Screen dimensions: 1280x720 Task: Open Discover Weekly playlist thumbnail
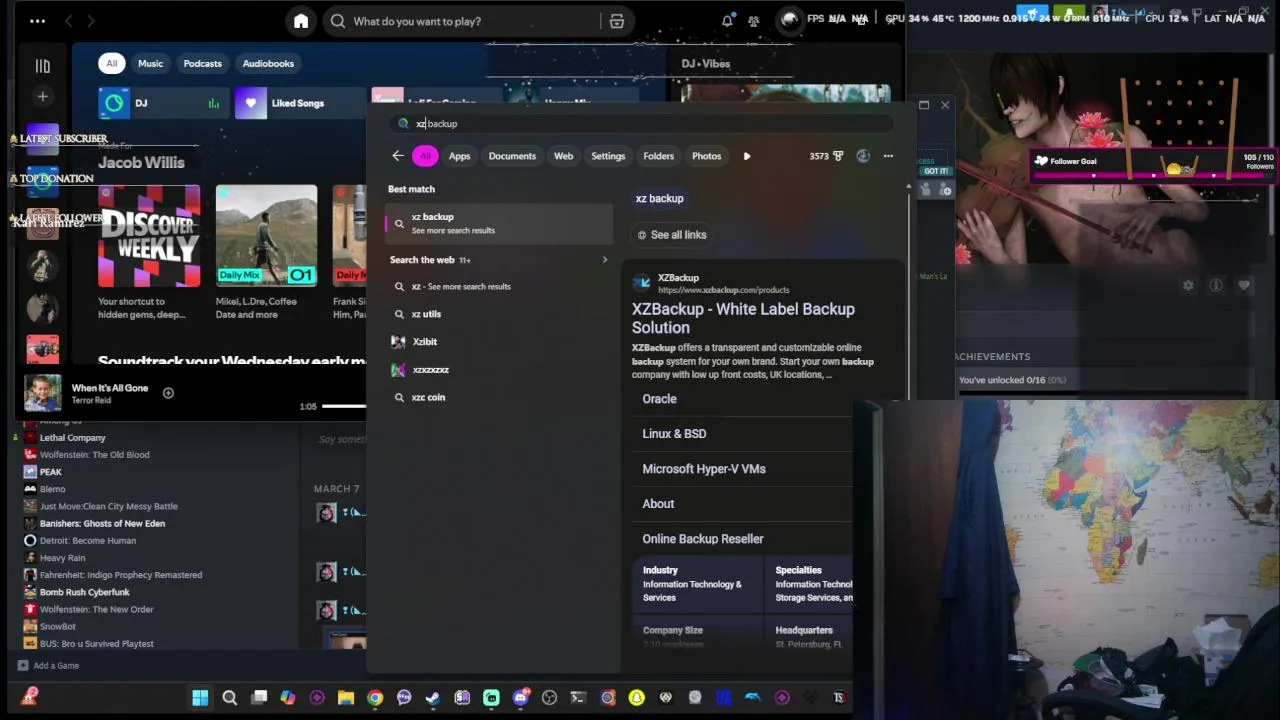[149, 236]
